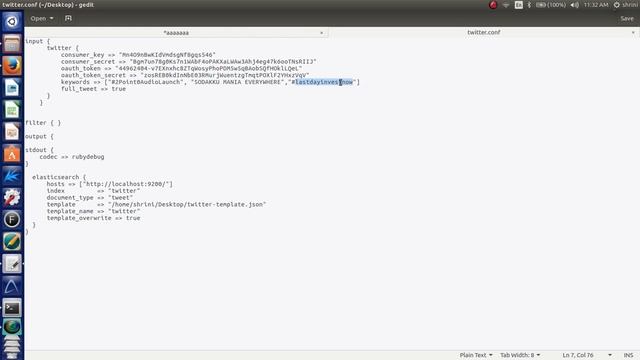Screen dimensions: 640x360
Task: Open the Bluetooth indicator menu
Action: 529,5
